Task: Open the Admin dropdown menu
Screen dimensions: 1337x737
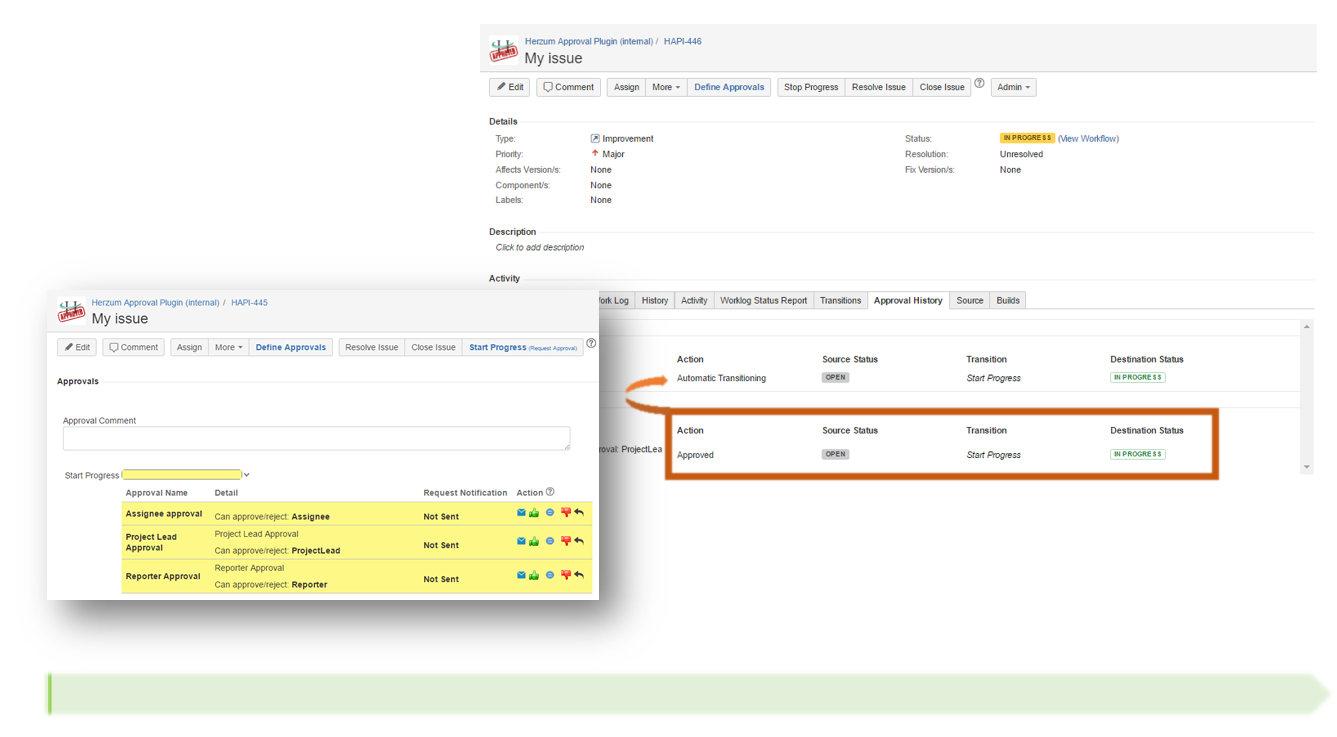Action: 1014,87
